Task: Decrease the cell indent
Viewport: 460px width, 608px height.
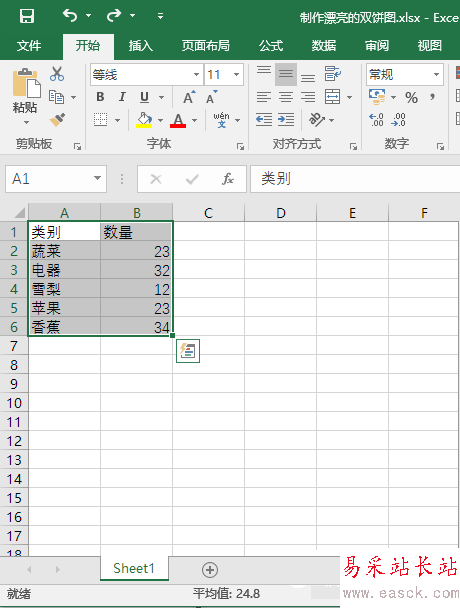Action: click(x=264, y=120)
